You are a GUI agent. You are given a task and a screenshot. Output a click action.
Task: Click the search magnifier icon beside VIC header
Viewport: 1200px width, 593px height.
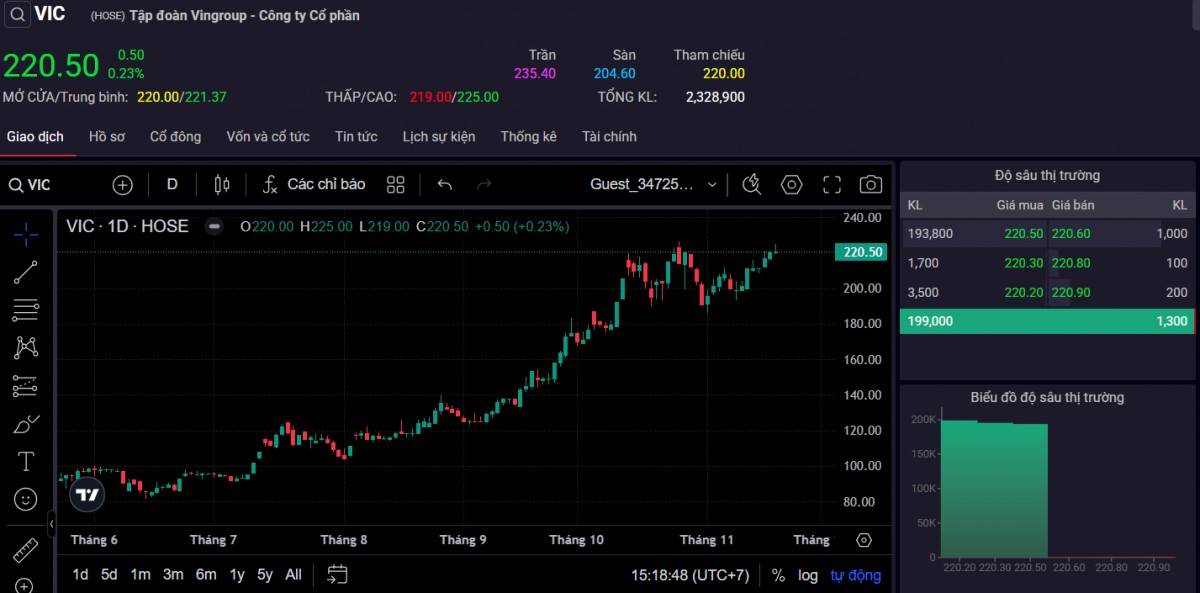point(18,15)
